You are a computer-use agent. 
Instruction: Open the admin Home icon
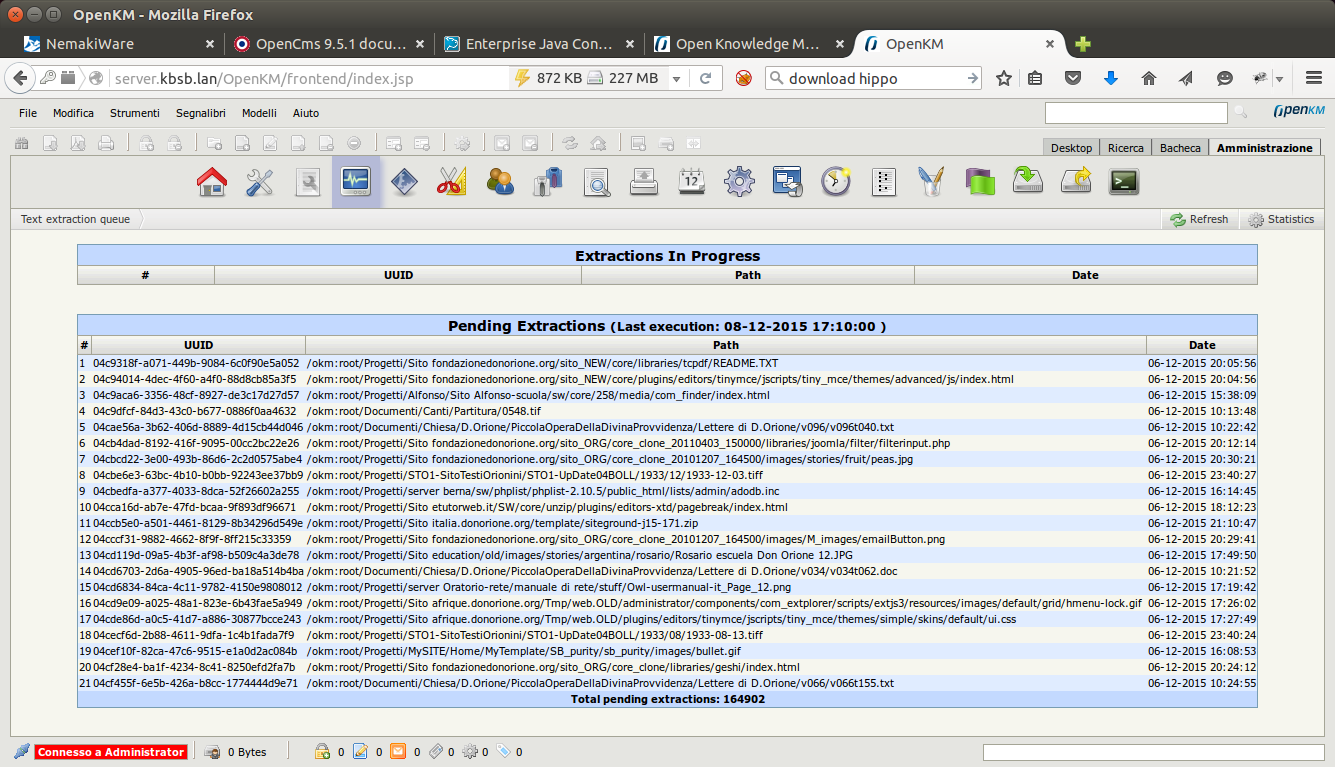point(212,182)
